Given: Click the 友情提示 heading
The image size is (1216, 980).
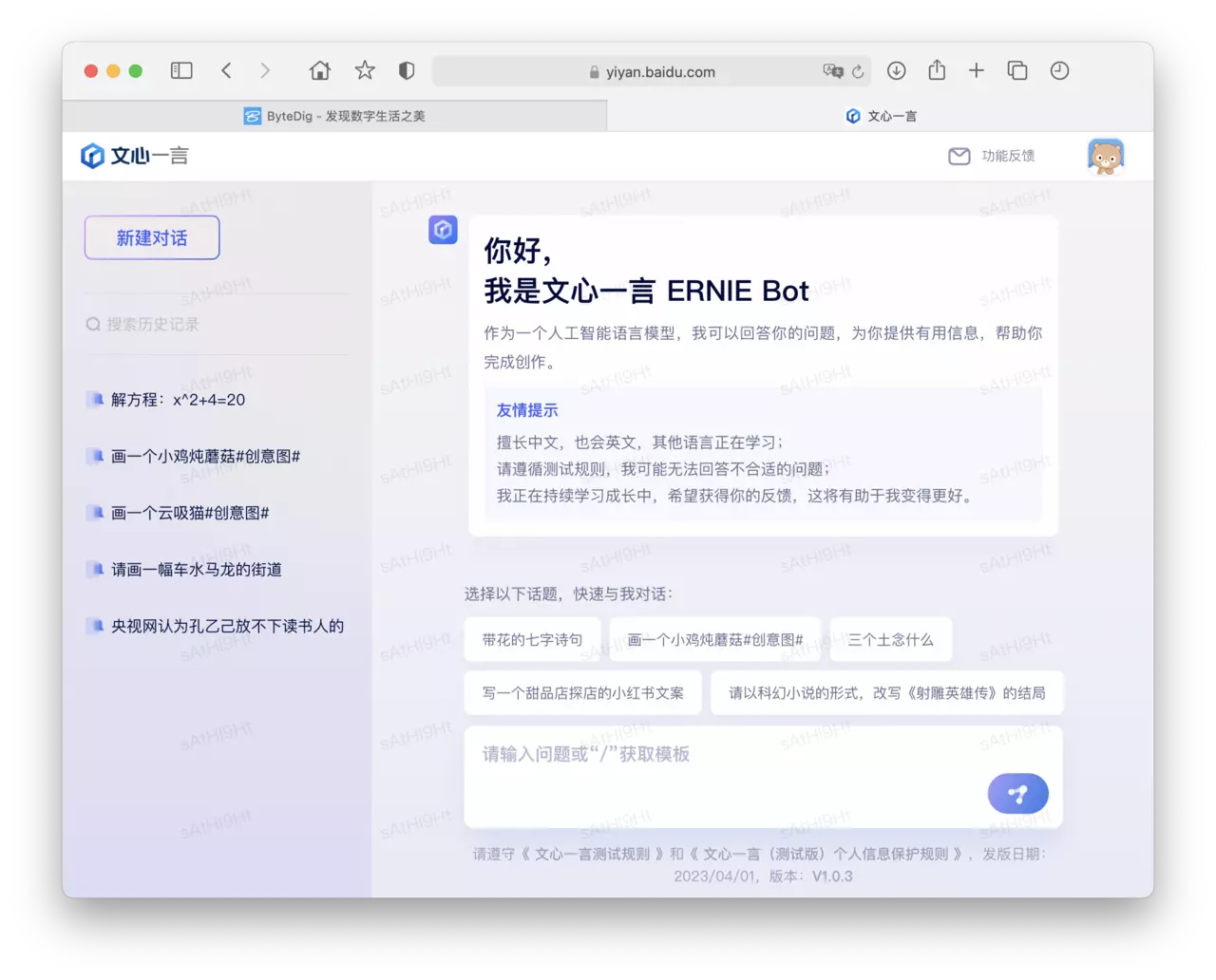Looking at the screenshot, I should pos(527,410).
